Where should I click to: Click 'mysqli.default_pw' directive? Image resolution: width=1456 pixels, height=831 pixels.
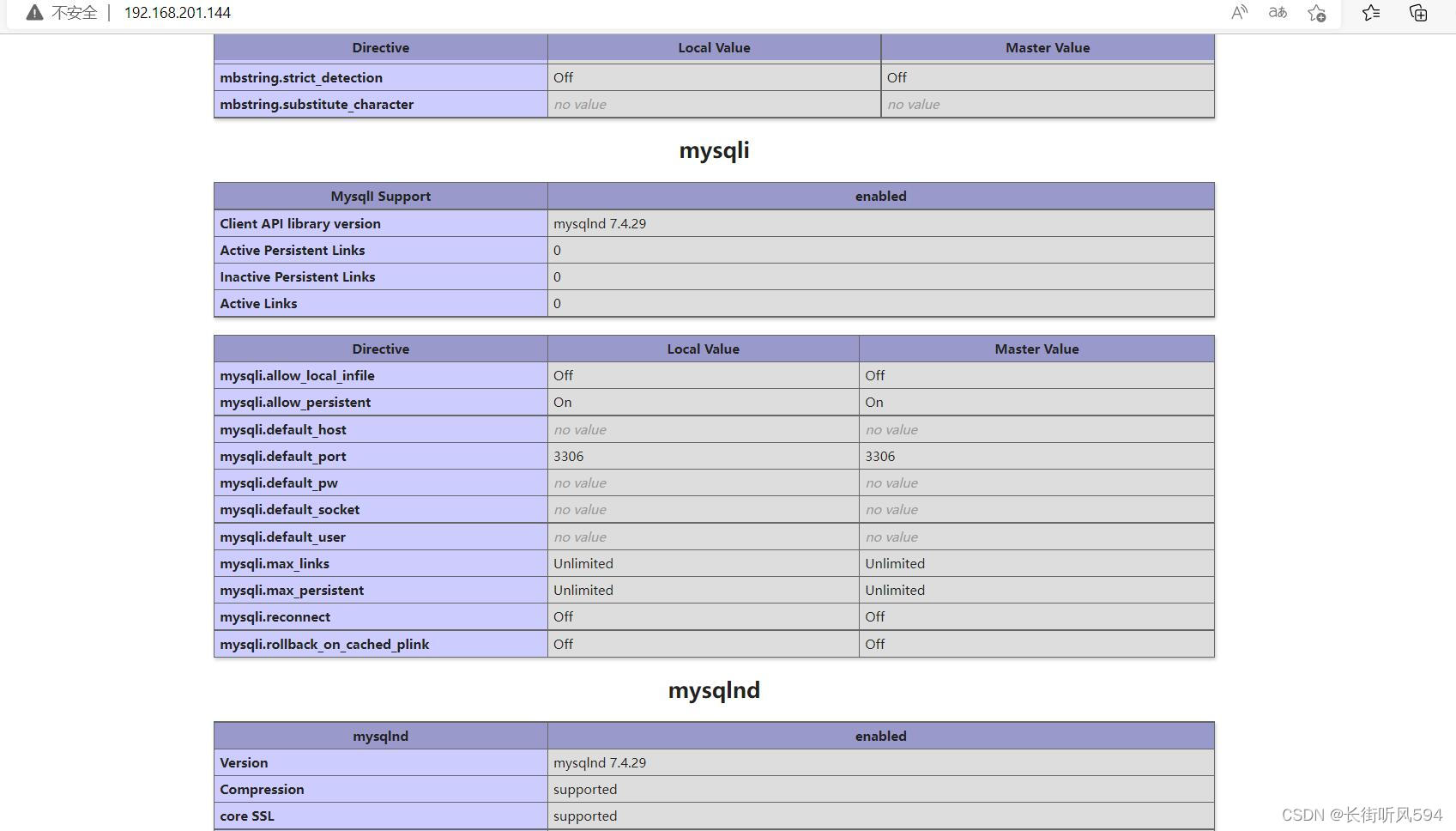coord(279,482)
